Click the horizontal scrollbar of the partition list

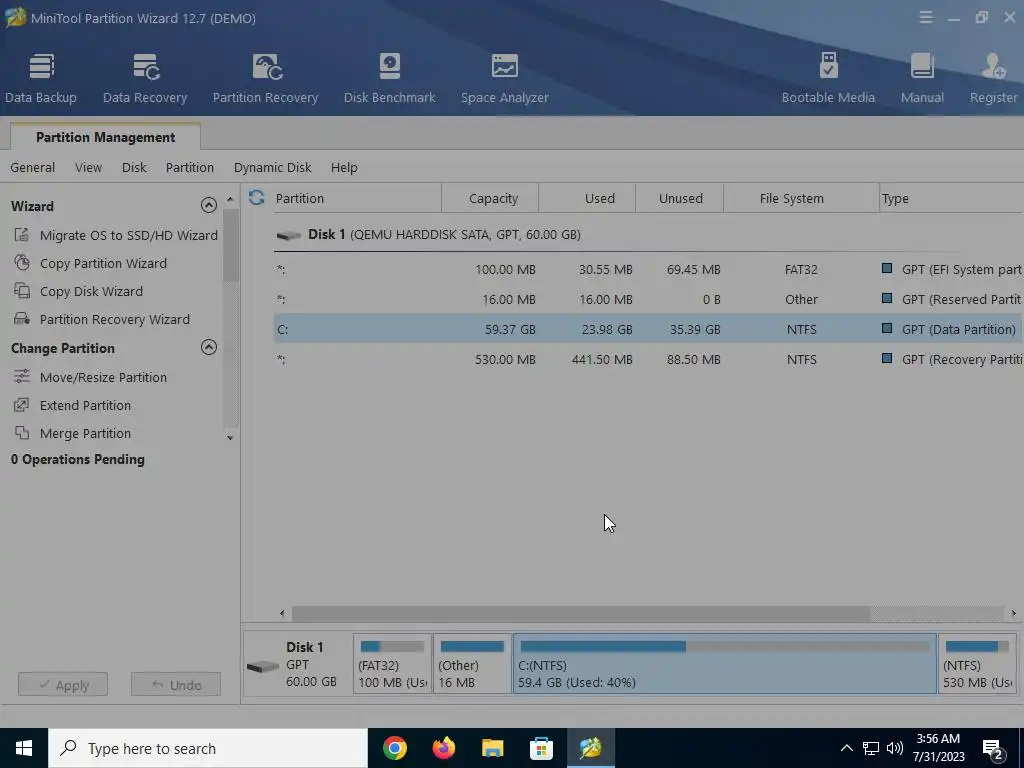(581, 614)
